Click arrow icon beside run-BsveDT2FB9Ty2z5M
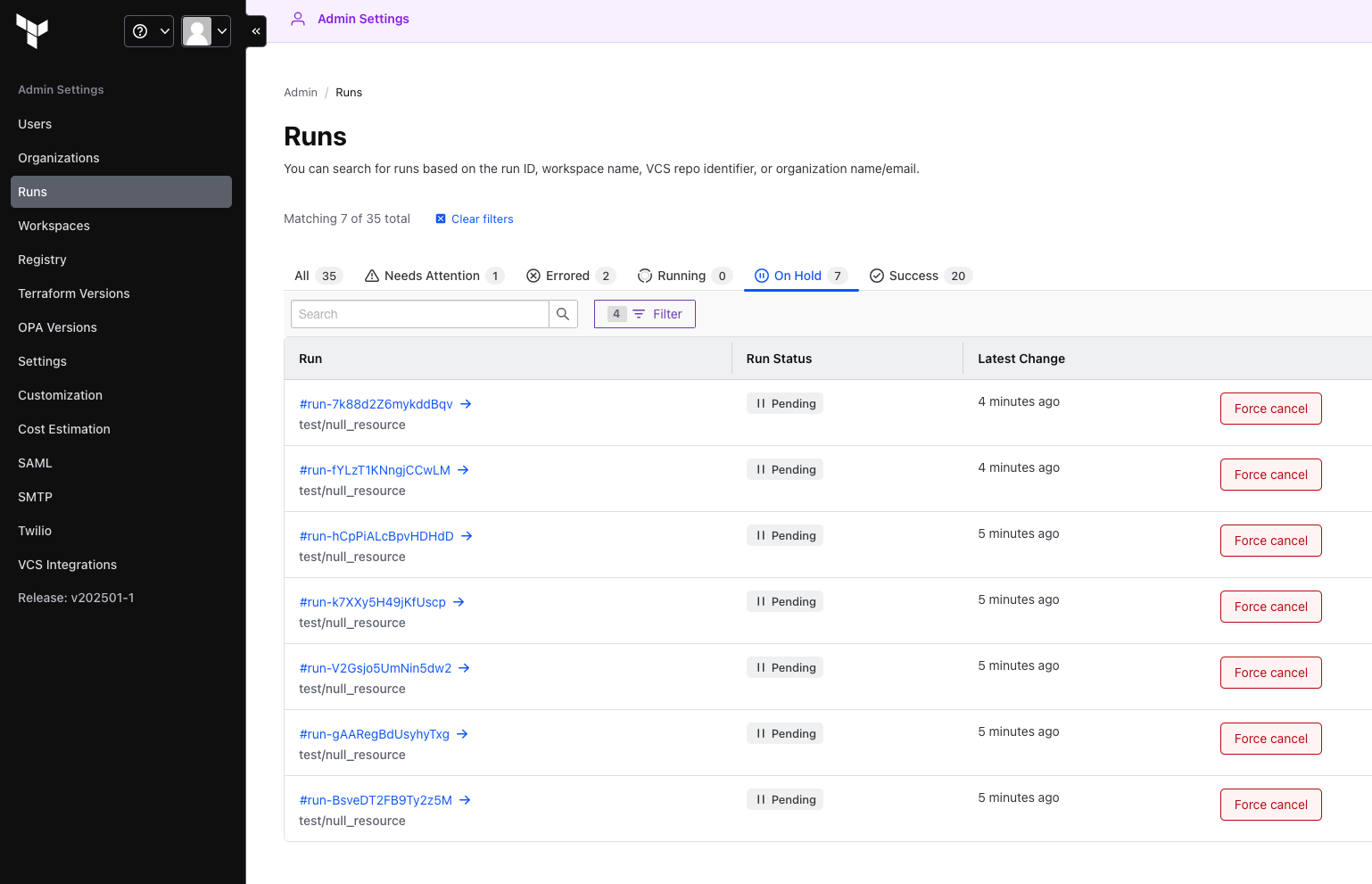1372x884 pixels. 465,800
